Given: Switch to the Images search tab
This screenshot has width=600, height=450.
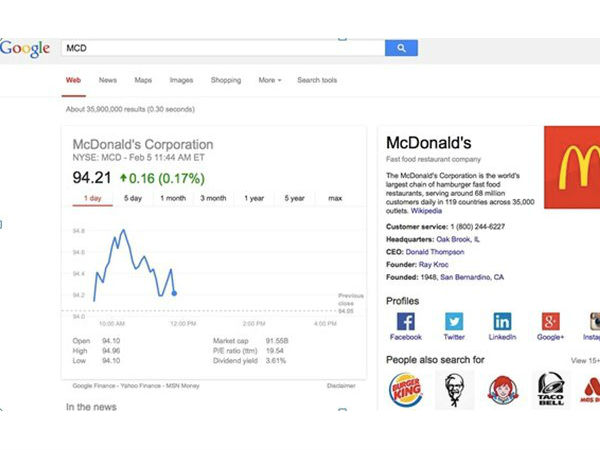Looking at the screenshot, I should tap(181, 80).
